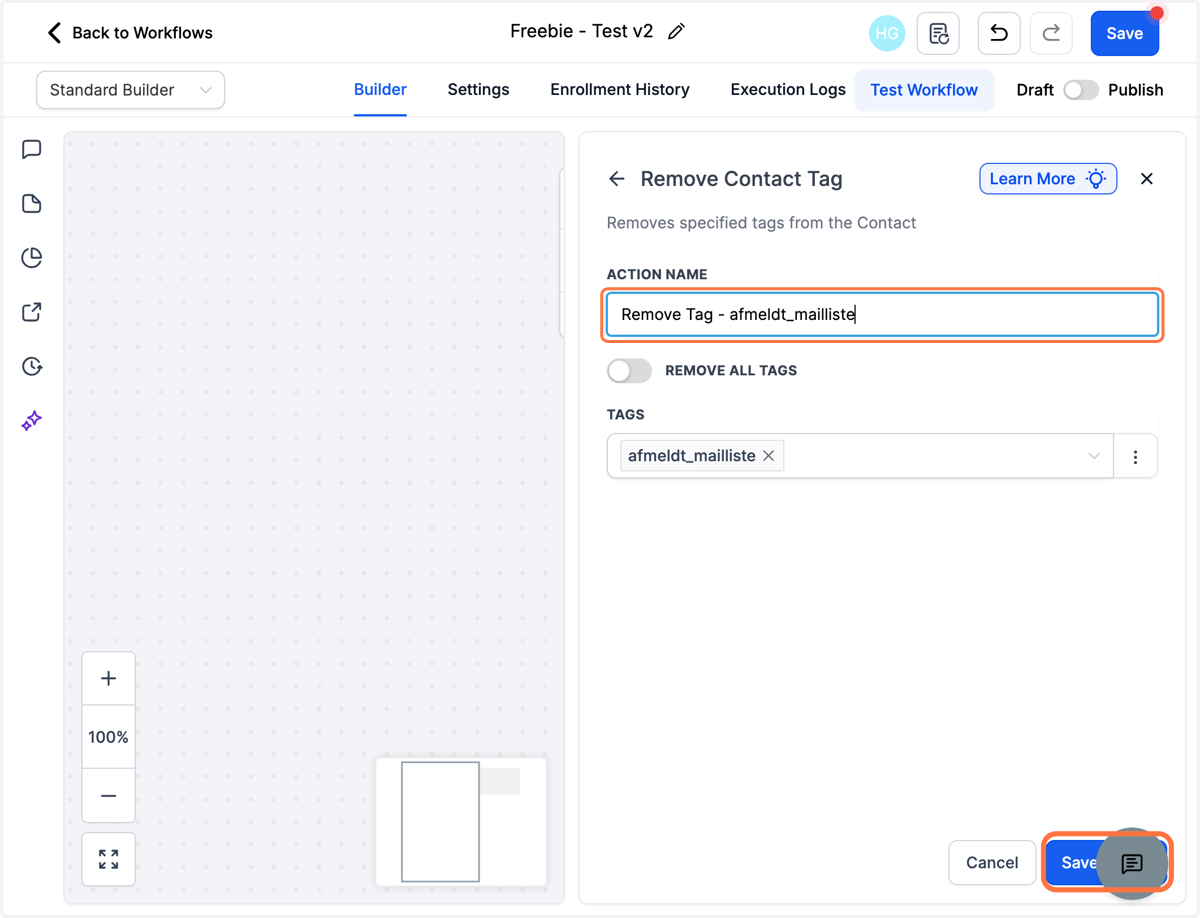This screenshot has height=918, width=1200.
Task: Zoom out on the canvas
Action: [x=109, y=796]
